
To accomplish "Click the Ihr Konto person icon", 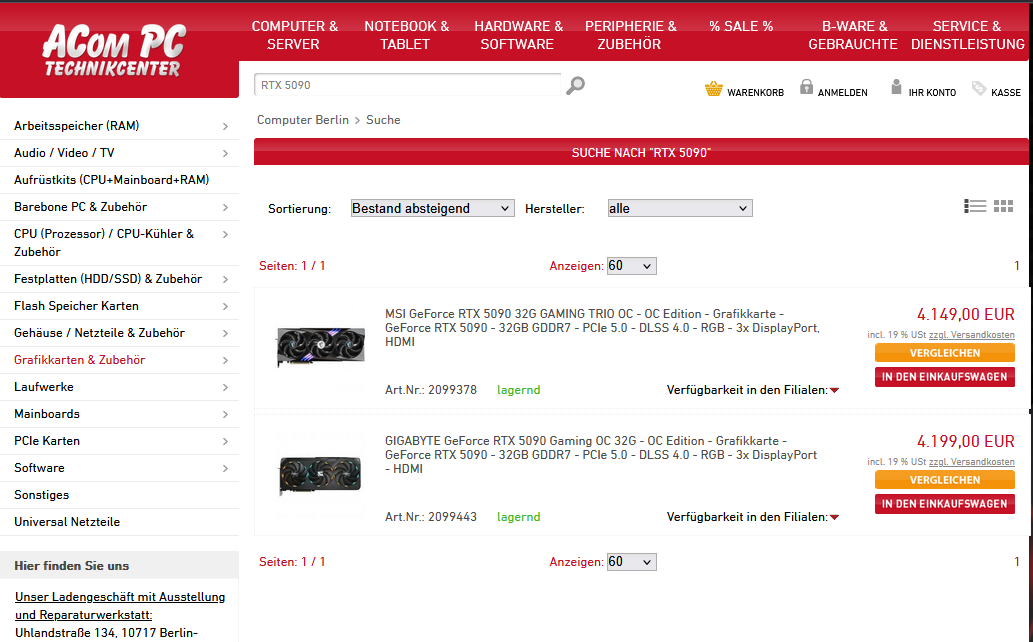I will (x=896, y=87).
